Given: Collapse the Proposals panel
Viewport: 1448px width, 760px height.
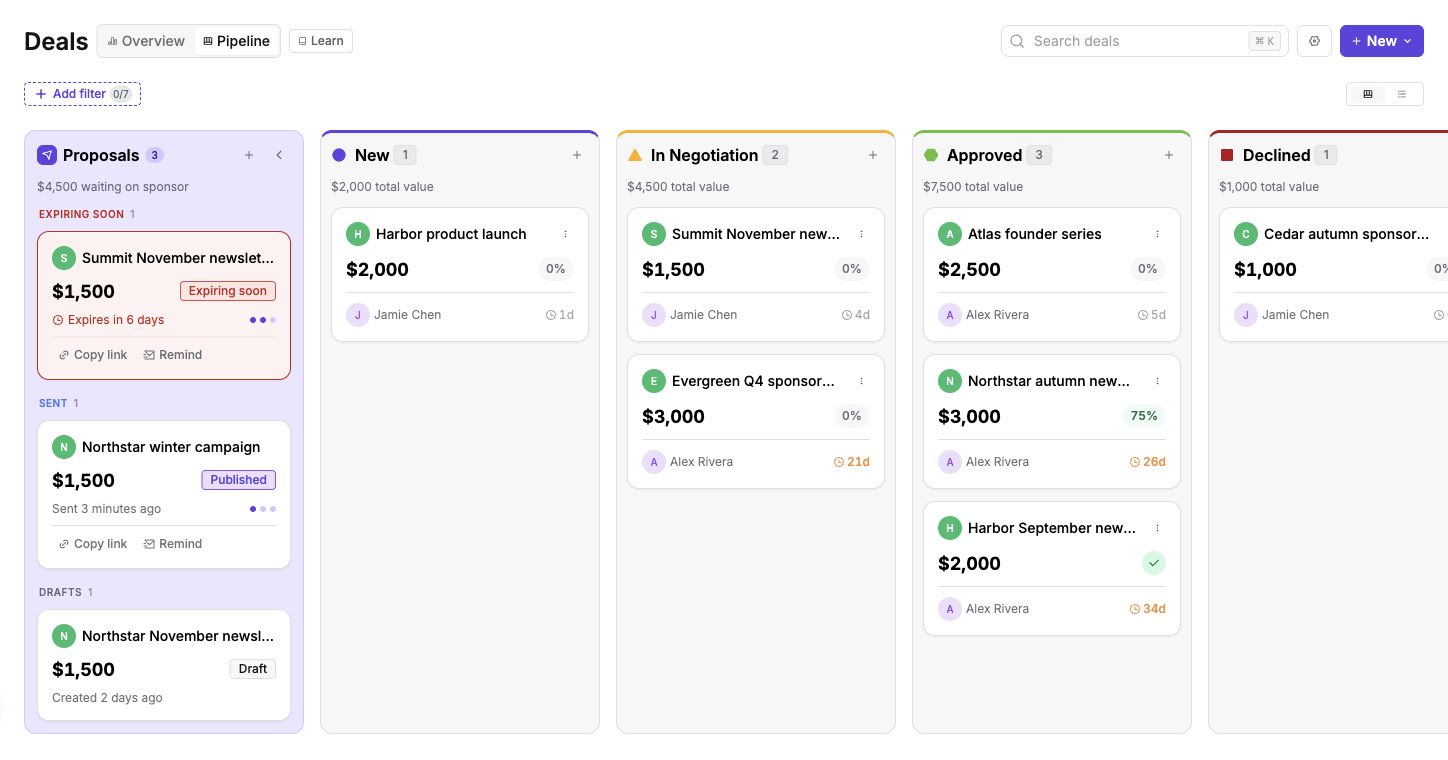Looking at the screenshot, I should pyautogui.click(x=279, y=155).
